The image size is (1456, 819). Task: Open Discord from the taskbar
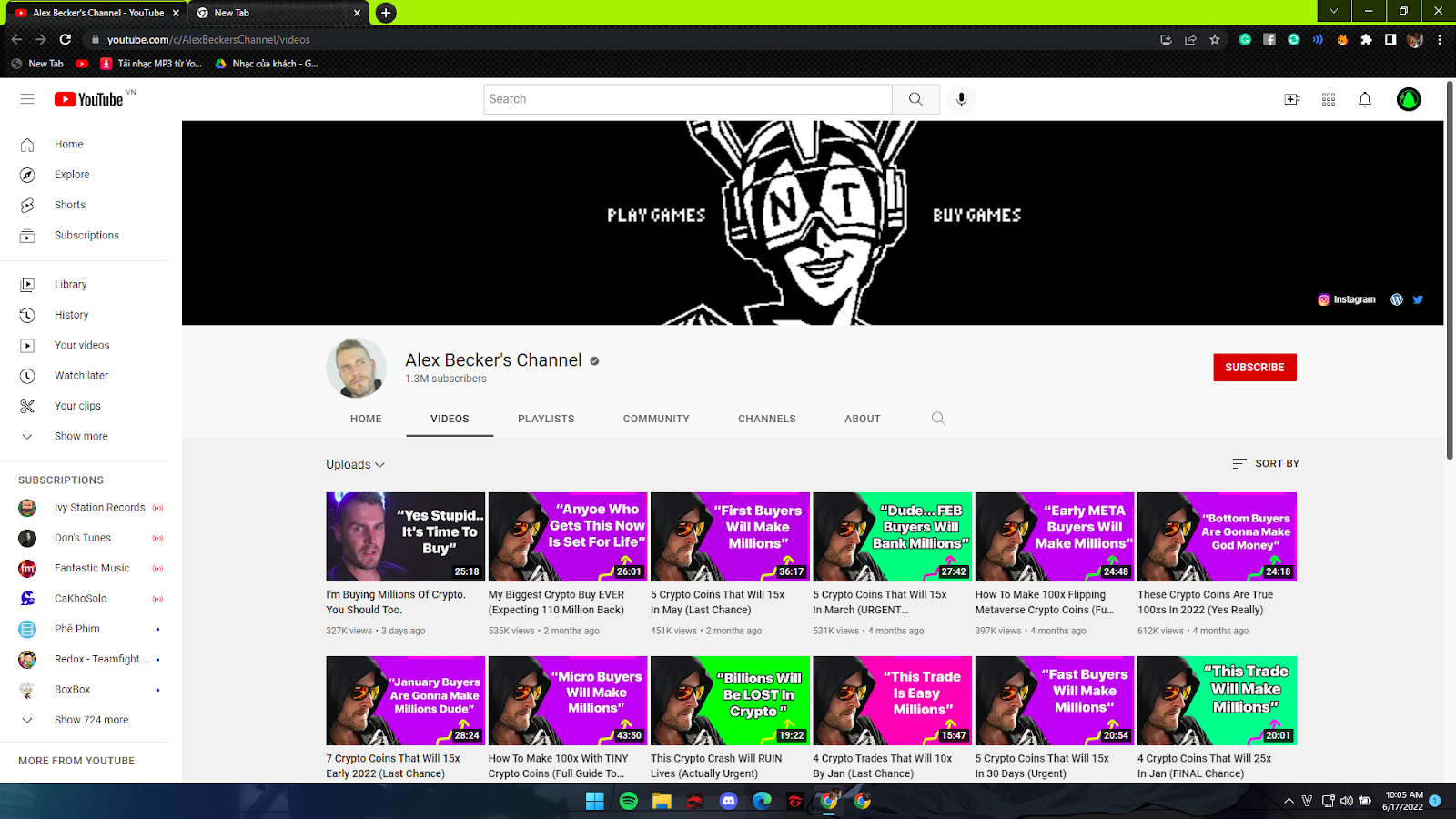pos(729,801)
